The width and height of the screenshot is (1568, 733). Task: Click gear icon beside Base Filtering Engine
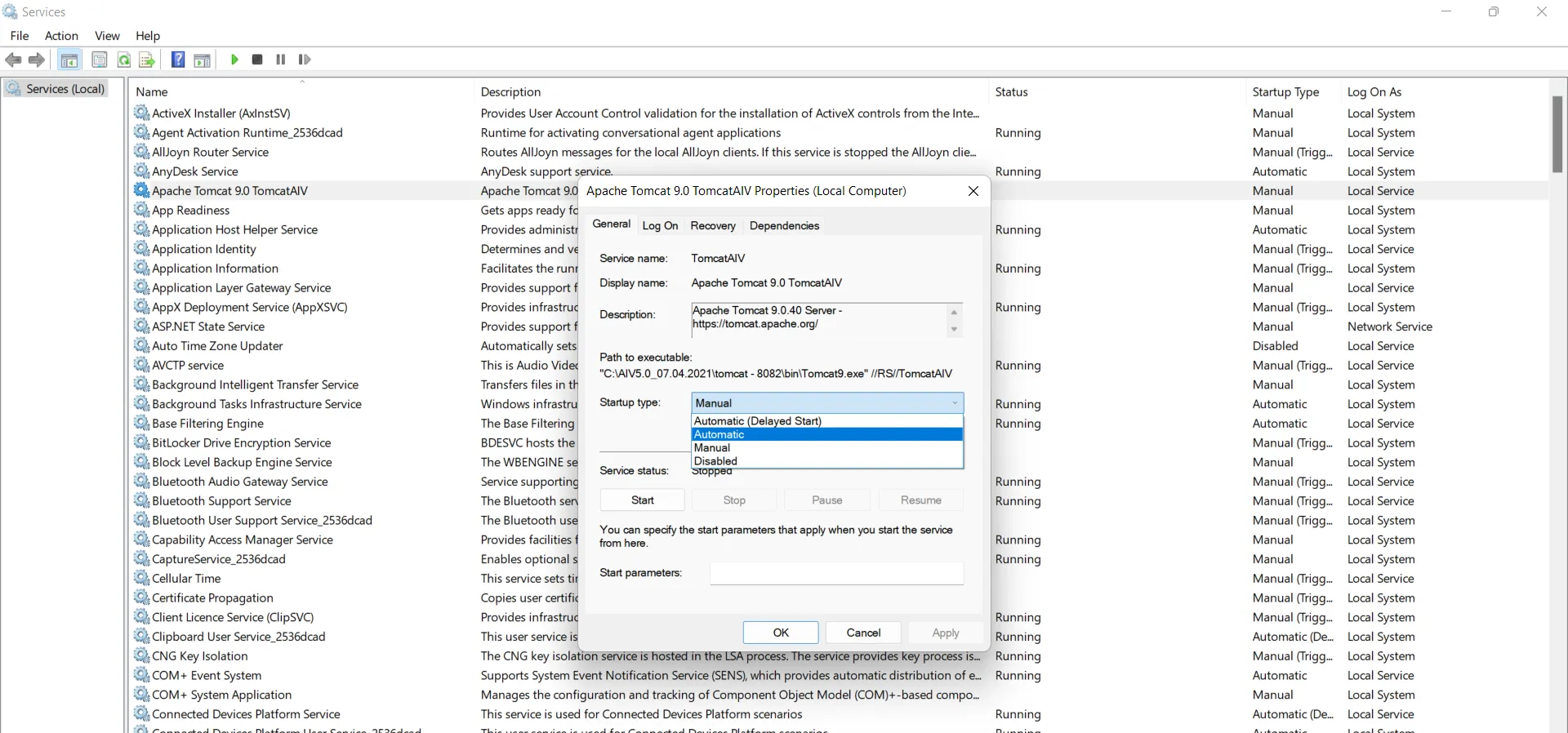(x=142, y=423)
